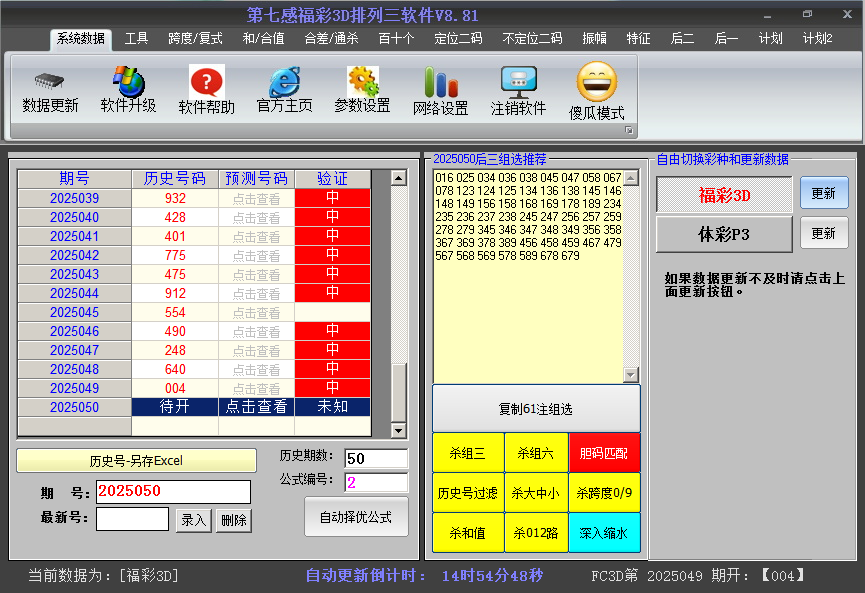Click cyan 深入缩水 button
The height and width of the screenshot is (593, 865).
605,533
